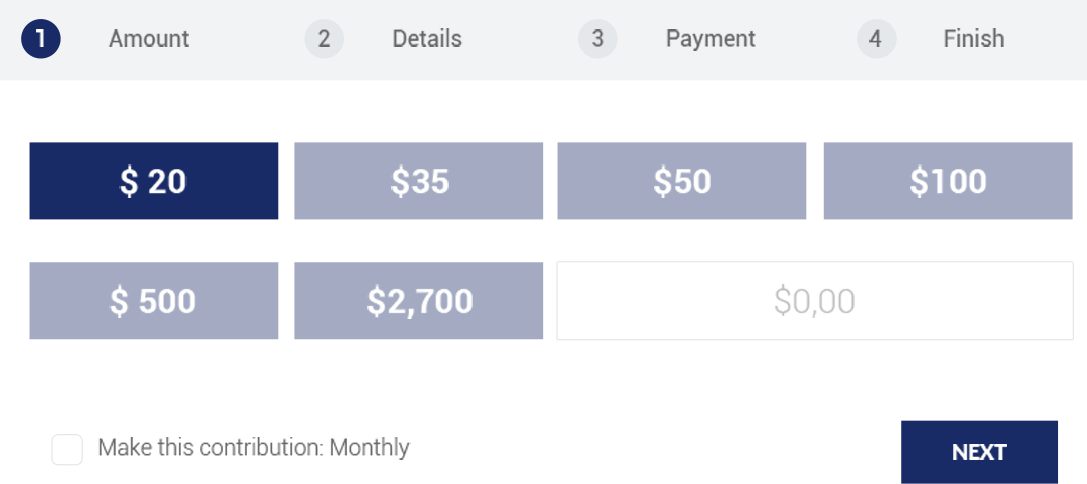Click the $0,00 placeholder text
The height and width of the screenshot is (484, 1087).
pyautogui.click(x=814, y=301)
